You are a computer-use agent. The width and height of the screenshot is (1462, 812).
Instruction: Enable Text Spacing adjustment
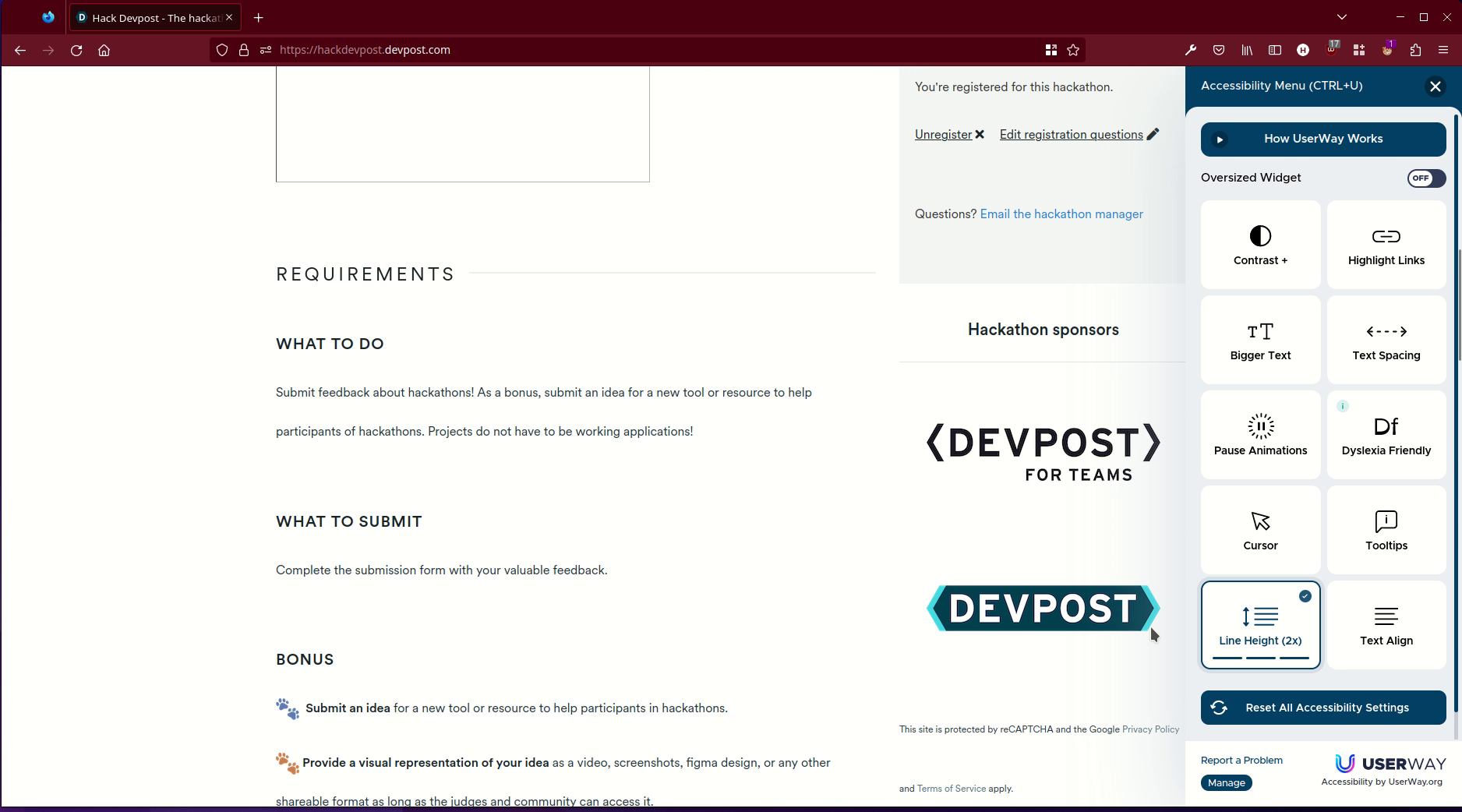(x=1386, y=340)
